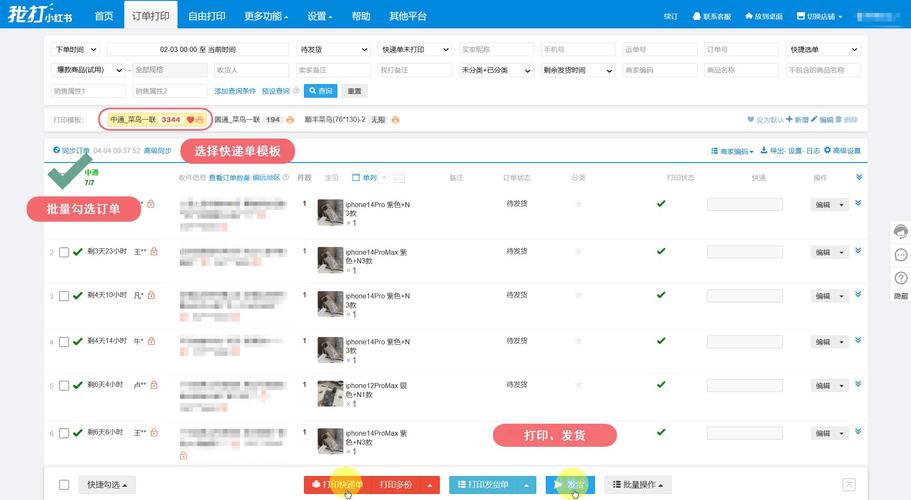Click the 放到桌面 home icon in the top bar
The image size is (911, 500).
(x=749, y=16)
